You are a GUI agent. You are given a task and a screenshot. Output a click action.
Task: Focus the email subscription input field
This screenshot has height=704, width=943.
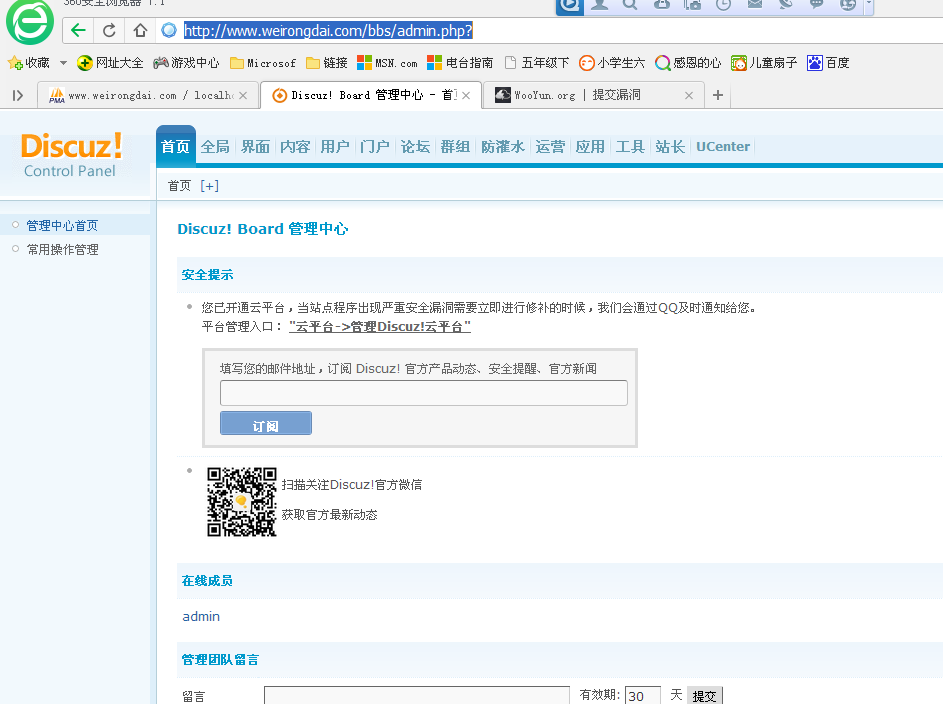[x=423, y=393]
